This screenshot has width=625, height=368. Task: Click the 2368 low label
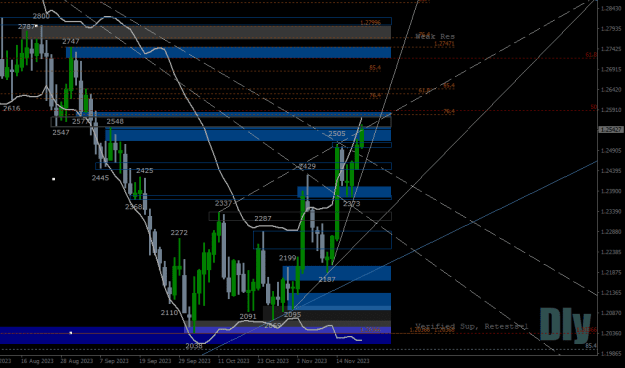click(x=134, y=207)
